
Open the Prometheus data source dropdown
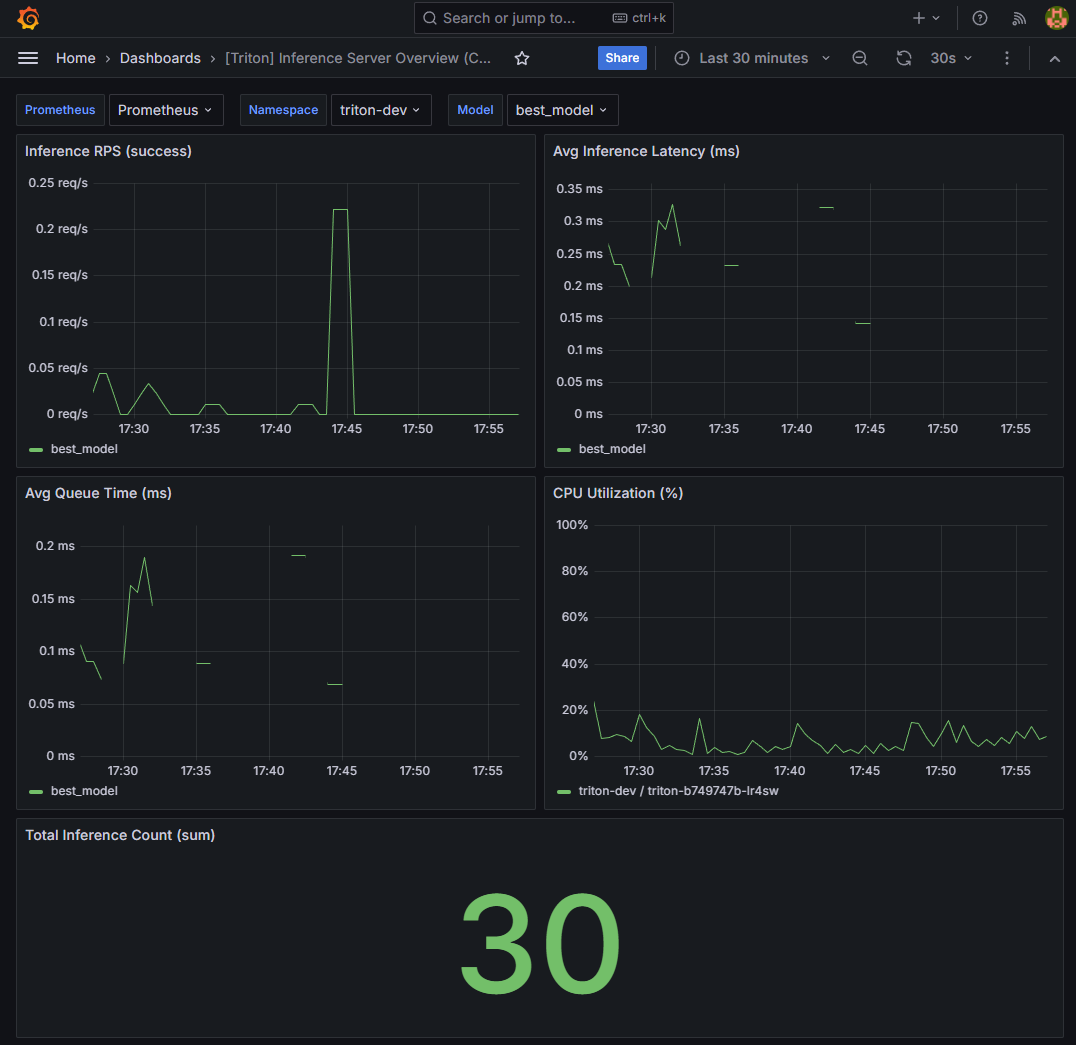click(x=166, y=110)
